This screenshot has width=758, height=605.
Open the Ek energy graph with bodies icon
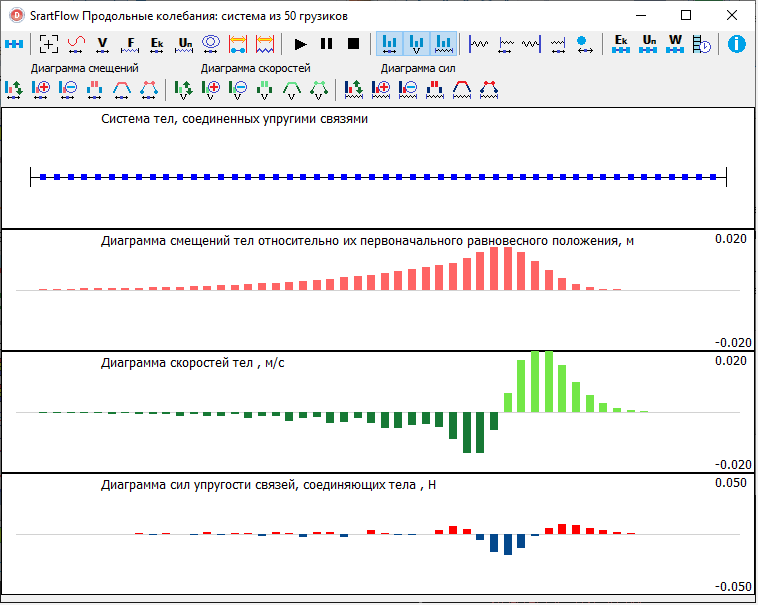(157, 44)
